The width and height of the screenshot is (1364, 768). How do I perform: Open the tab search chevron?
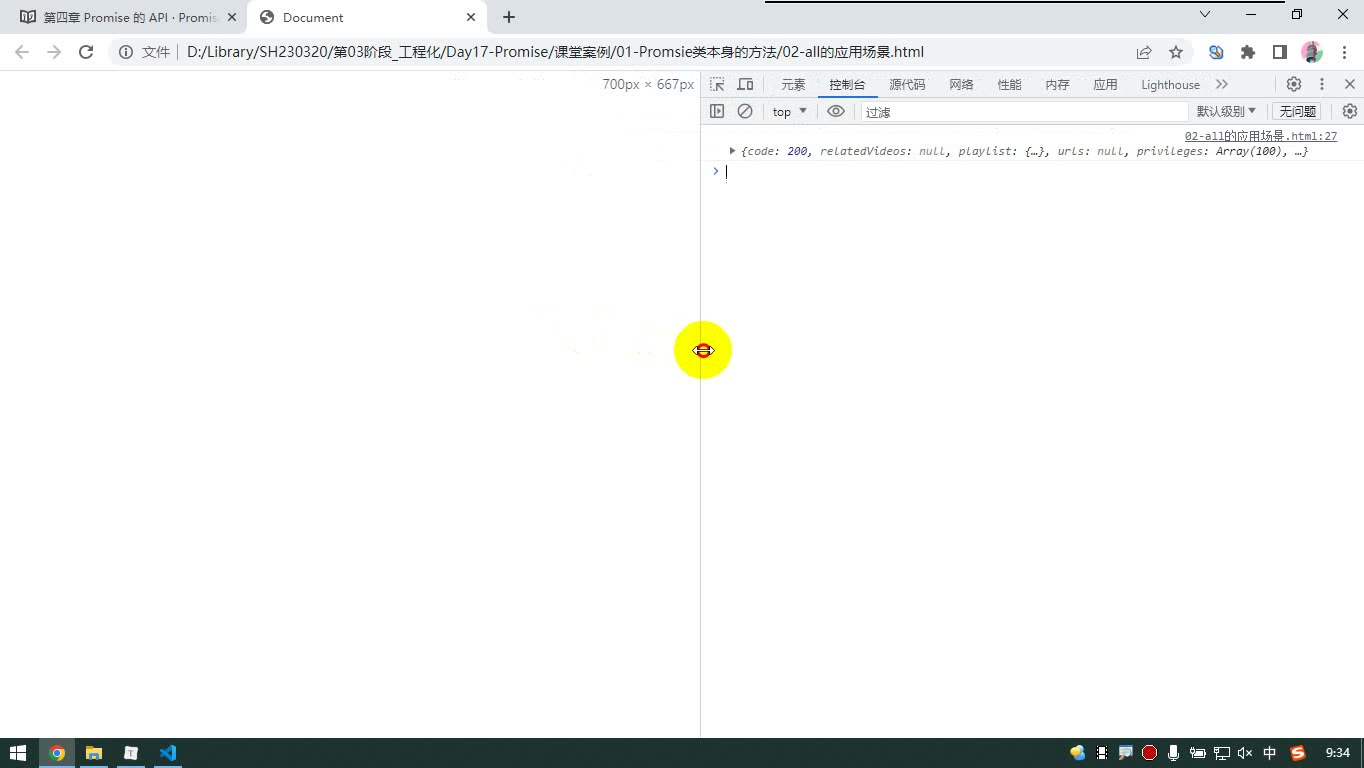pos(1205,14)
